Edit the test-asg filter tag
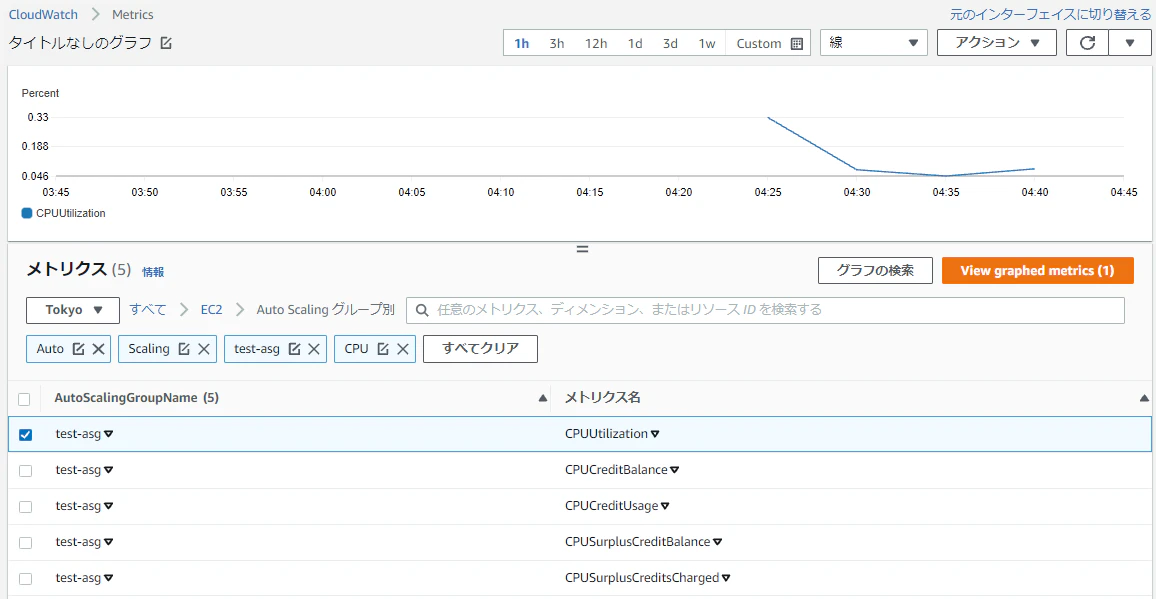 point(293,349)
